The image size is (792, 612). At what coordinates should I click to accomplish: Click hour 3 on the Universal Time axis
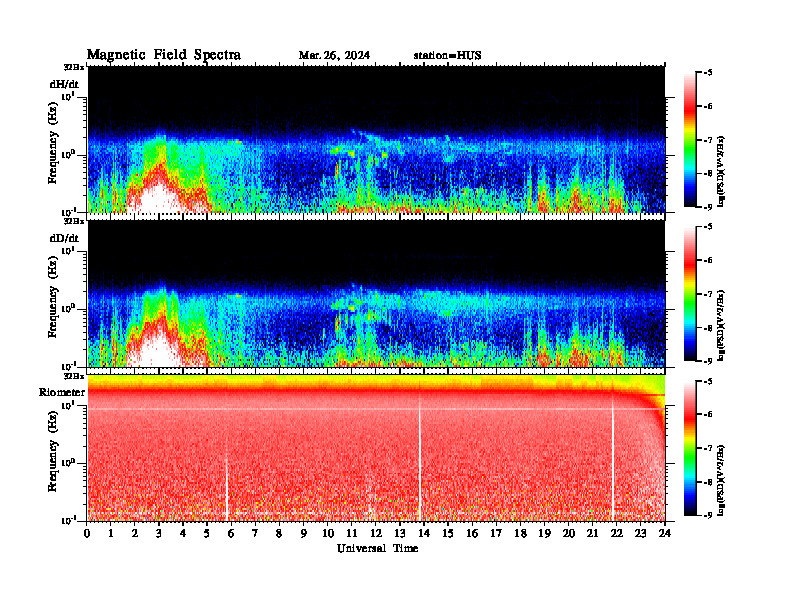[x=159, y=533]
